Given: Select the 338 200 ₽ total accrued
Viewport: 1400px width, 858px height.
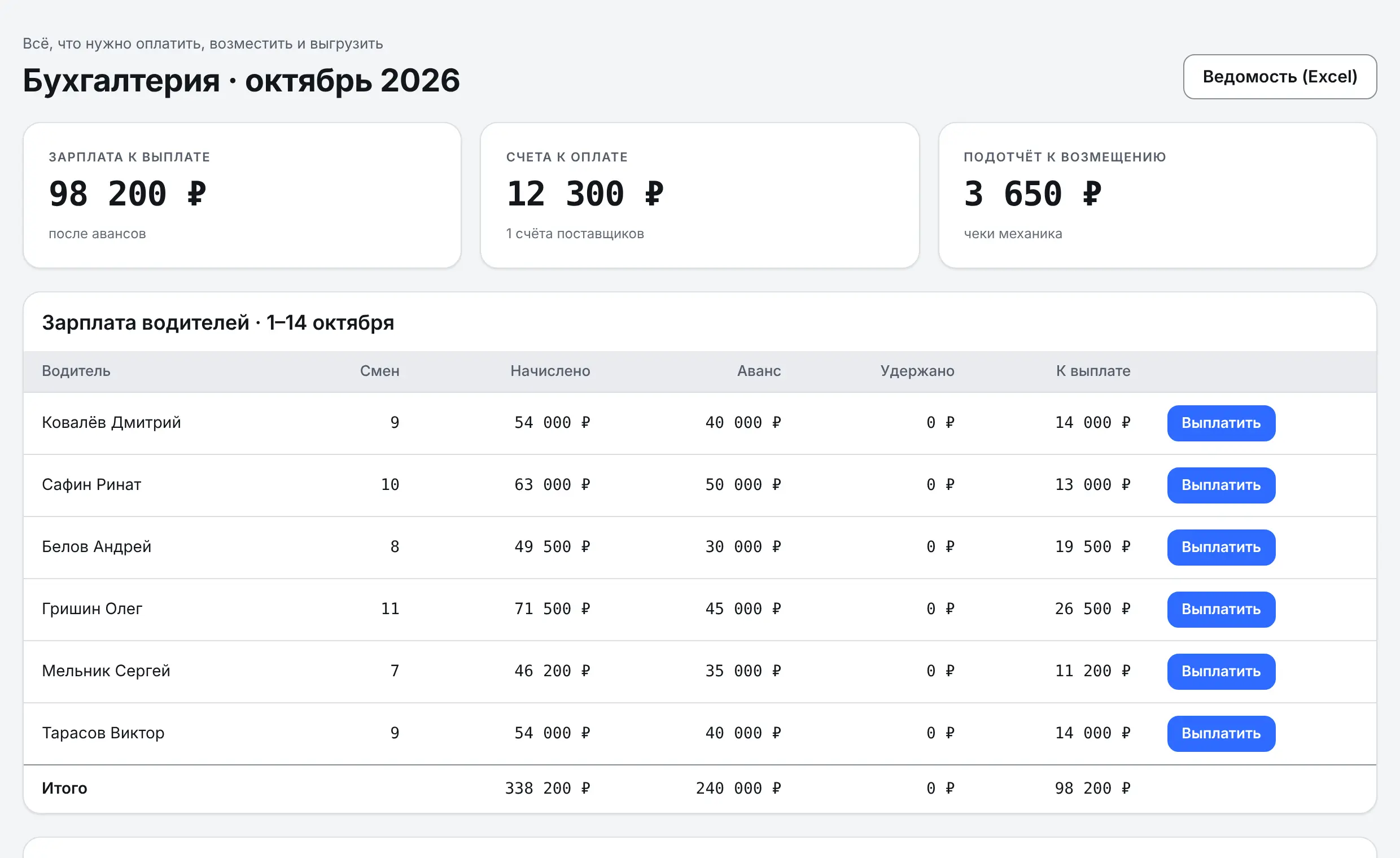Looking at the screenshot, I should (x=548, y=788).
